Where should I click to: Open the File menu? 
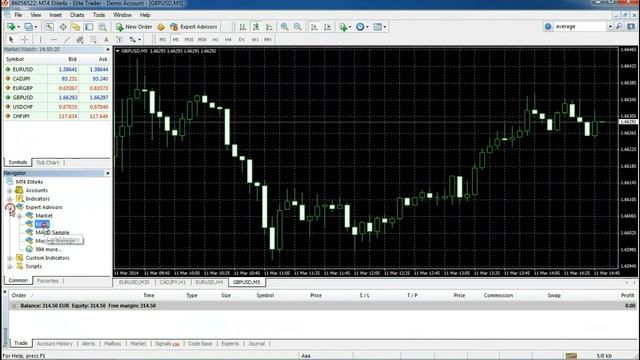pyautogui.click(x=18, y=15)
